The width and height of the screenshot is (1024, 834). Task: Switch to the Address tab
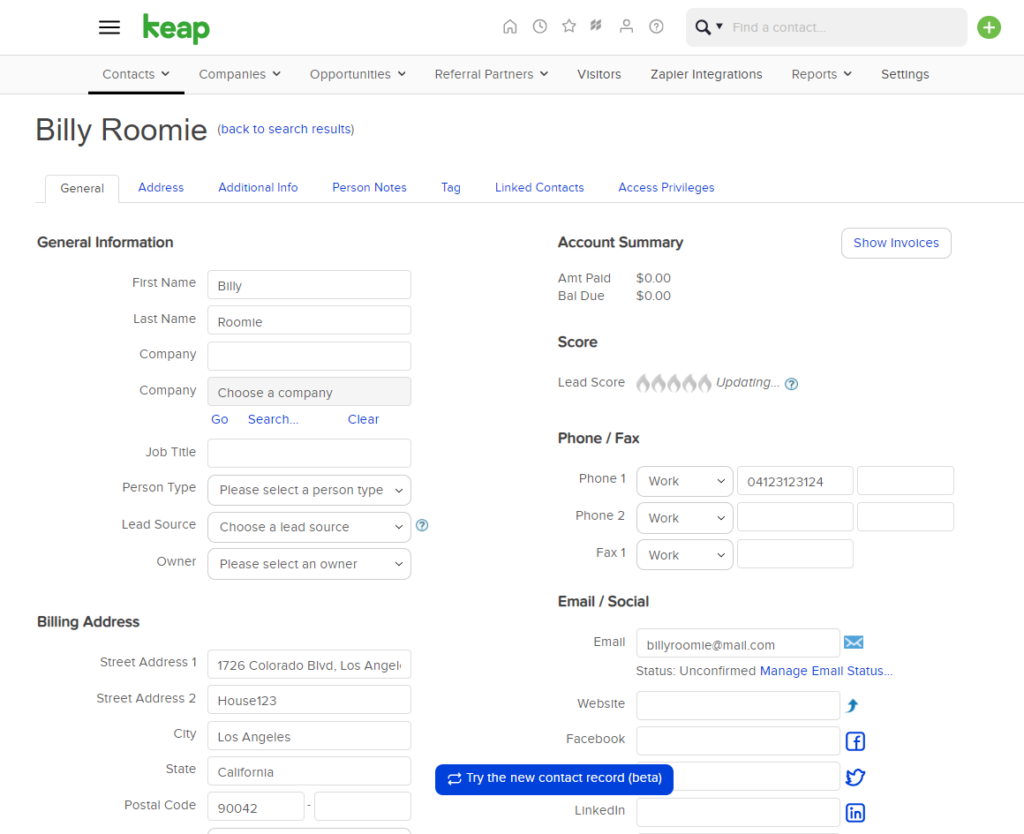click(x=161, y=188)
